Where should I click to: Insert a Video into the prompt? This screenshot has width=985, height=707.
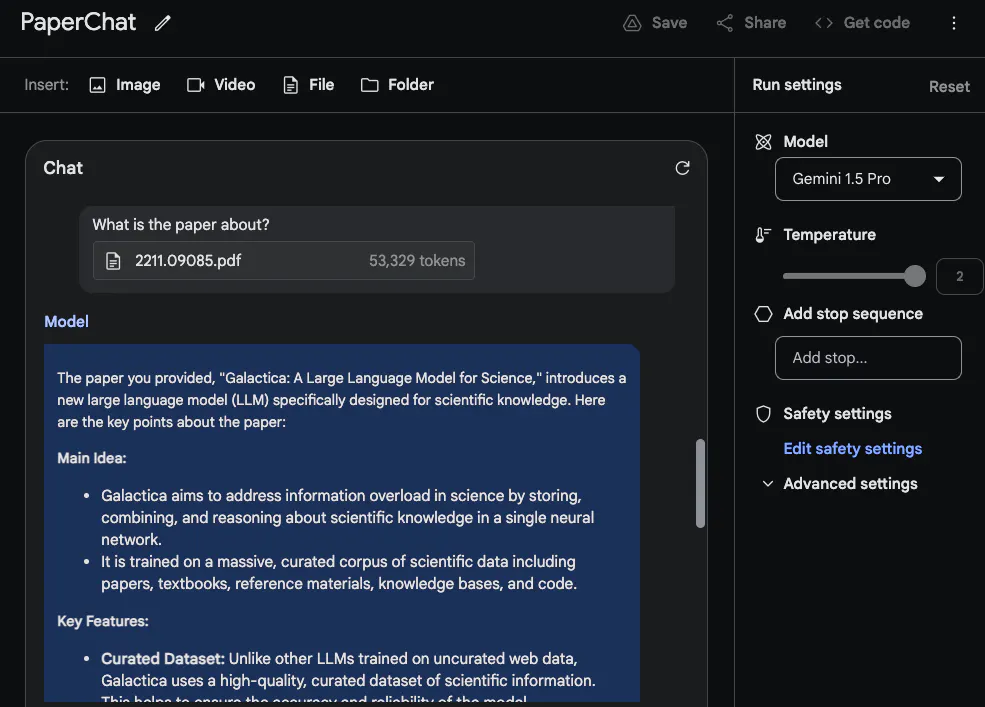[x=221, y=85]
